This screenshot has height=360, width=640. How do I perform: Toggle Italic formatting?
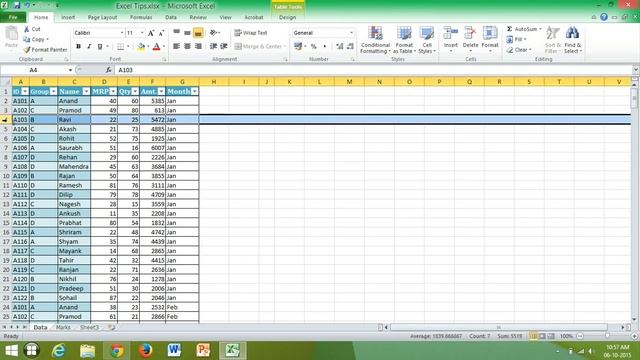click(89, 47)
